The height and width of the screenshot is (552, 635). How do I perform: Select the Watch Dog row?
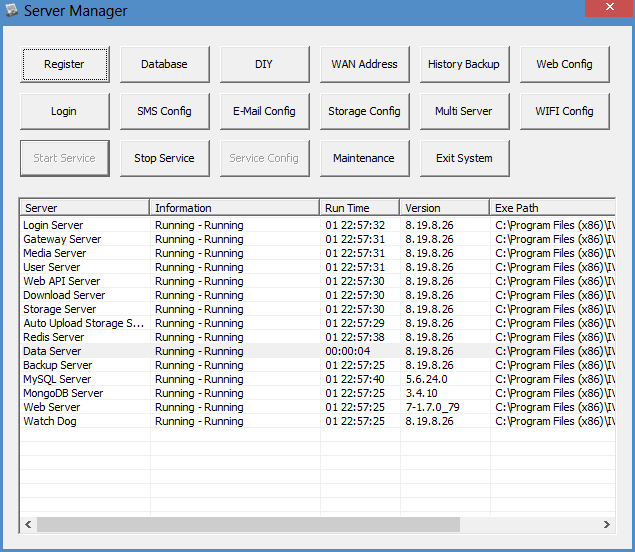[x=318, y=421]
